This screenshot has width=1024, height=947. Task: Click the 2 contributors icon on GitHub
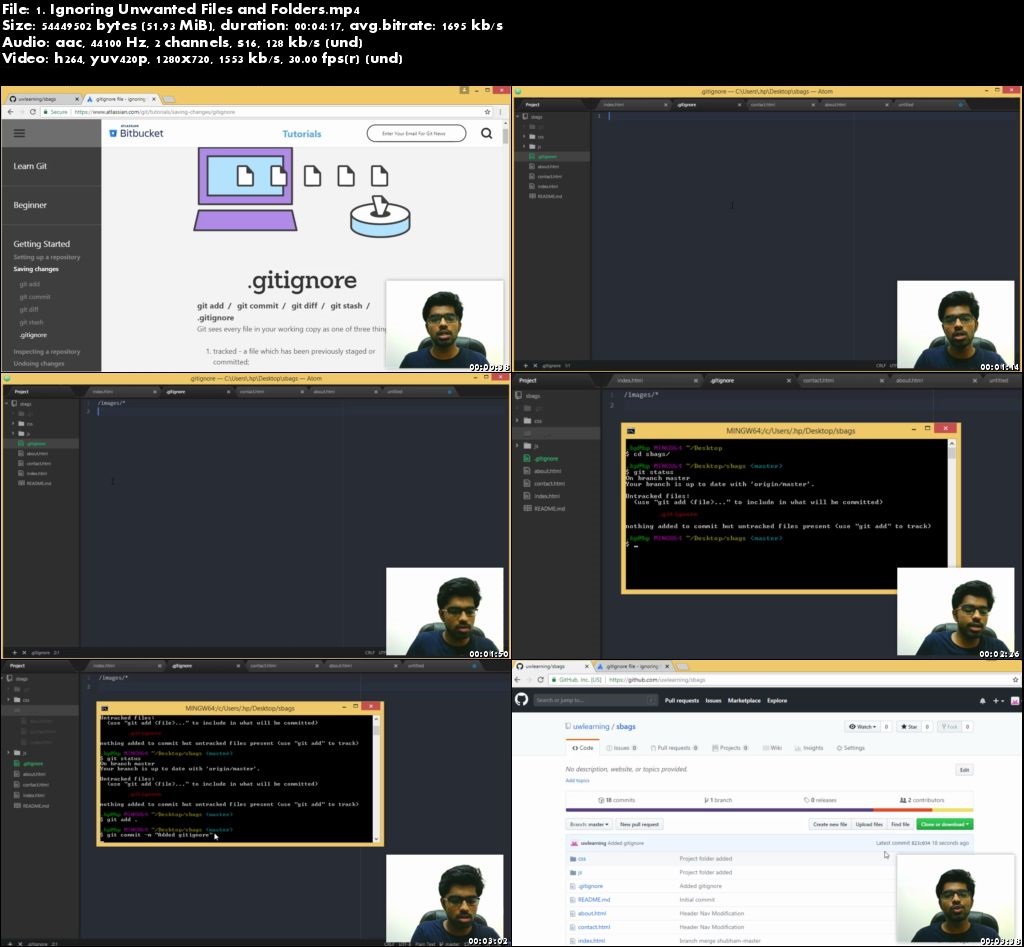[x=901, y=800]
